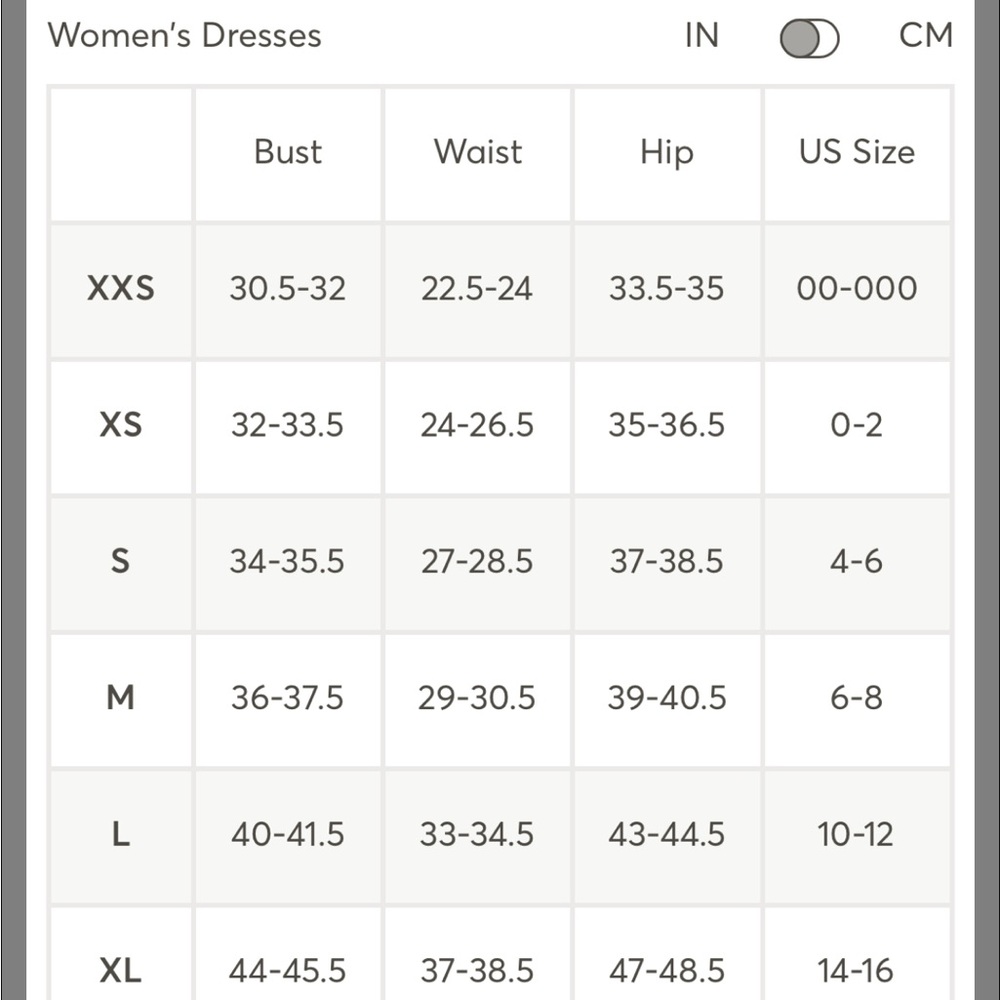This screenshot has width=1000, height=1000.
Task: Click waist value 29-30.5
Action: (x=476, y=698)
